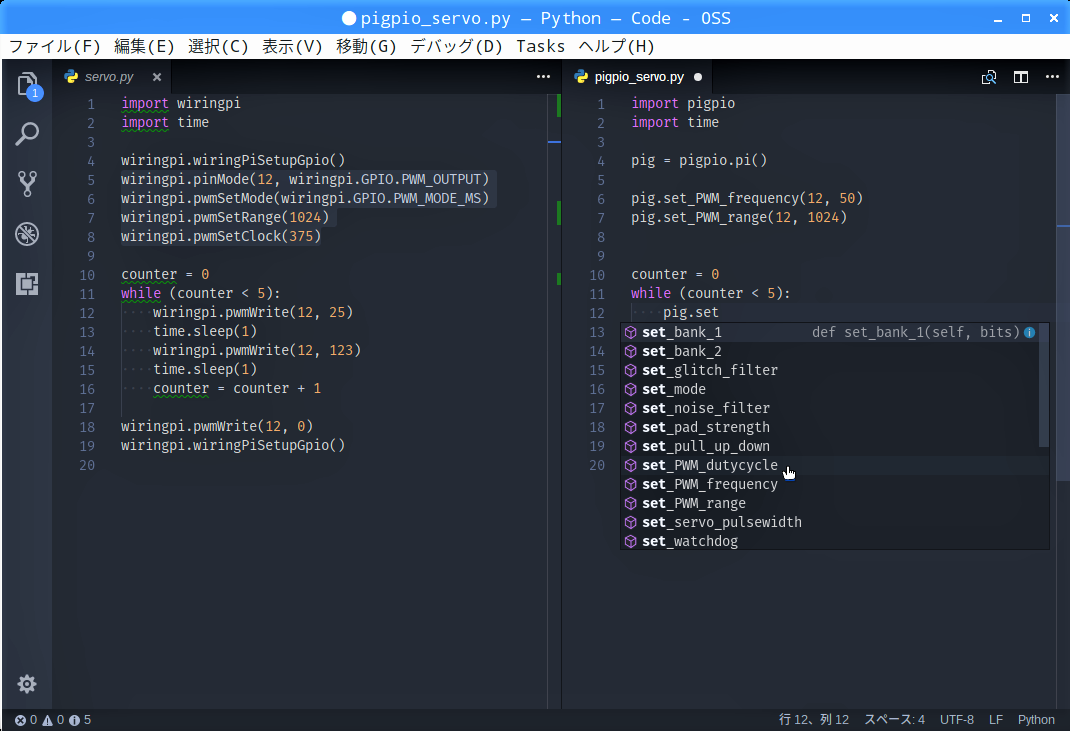Screen dimensions: 1070x731
Task: Switch to the servo.py tab
Action: pos(109,77)
